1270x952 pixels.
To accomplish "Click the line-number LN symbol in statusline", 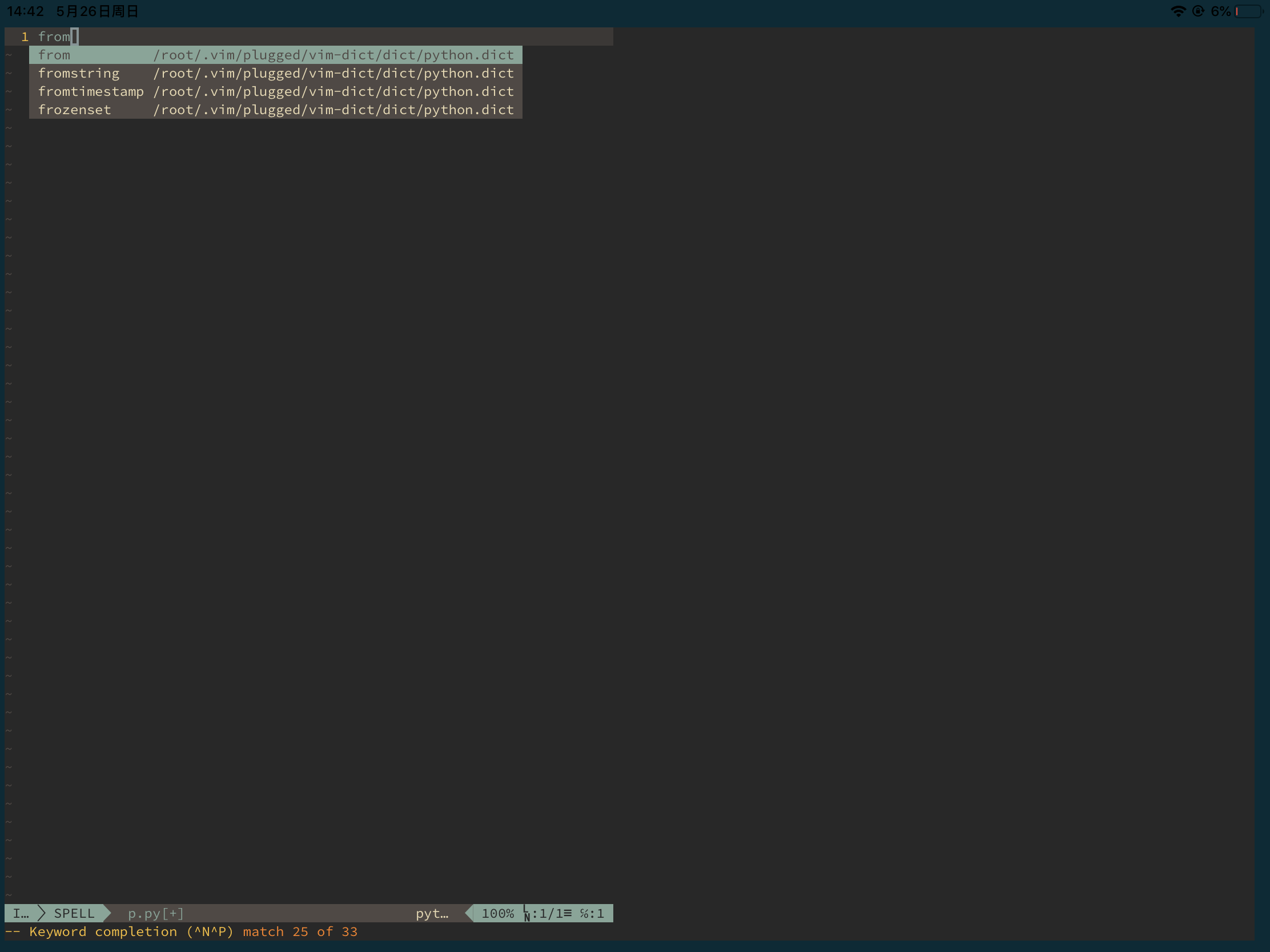I will point(527,914).
